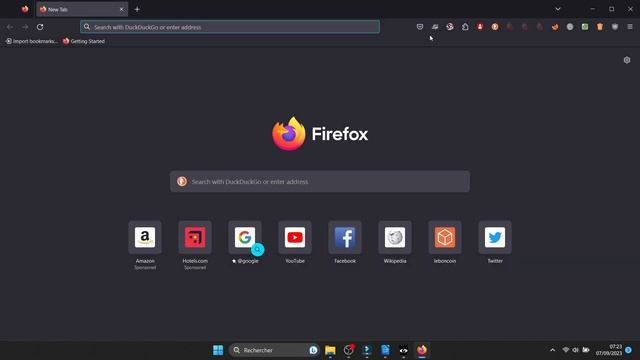Open the Getting Started bookmark
The height and width of the screenshot is (360, 640).
(x=84, y=41)
